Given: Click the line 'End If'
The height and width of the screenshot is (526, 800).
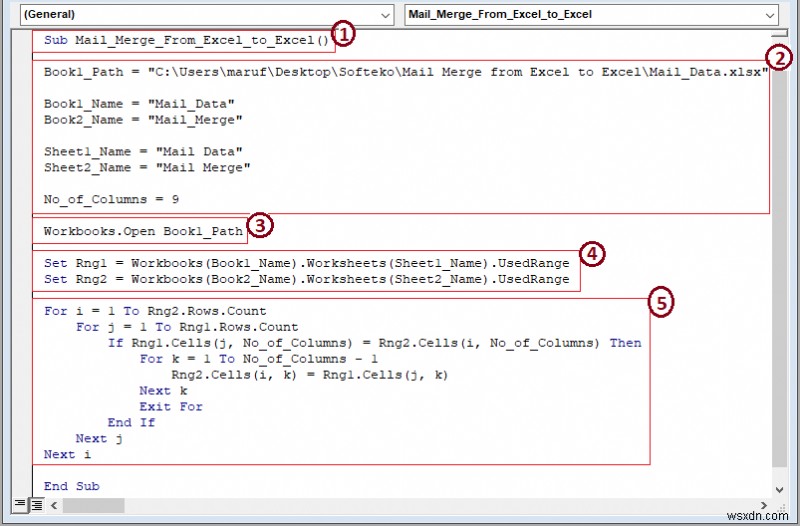Looking at the screenshot, I should pos(131,422).
